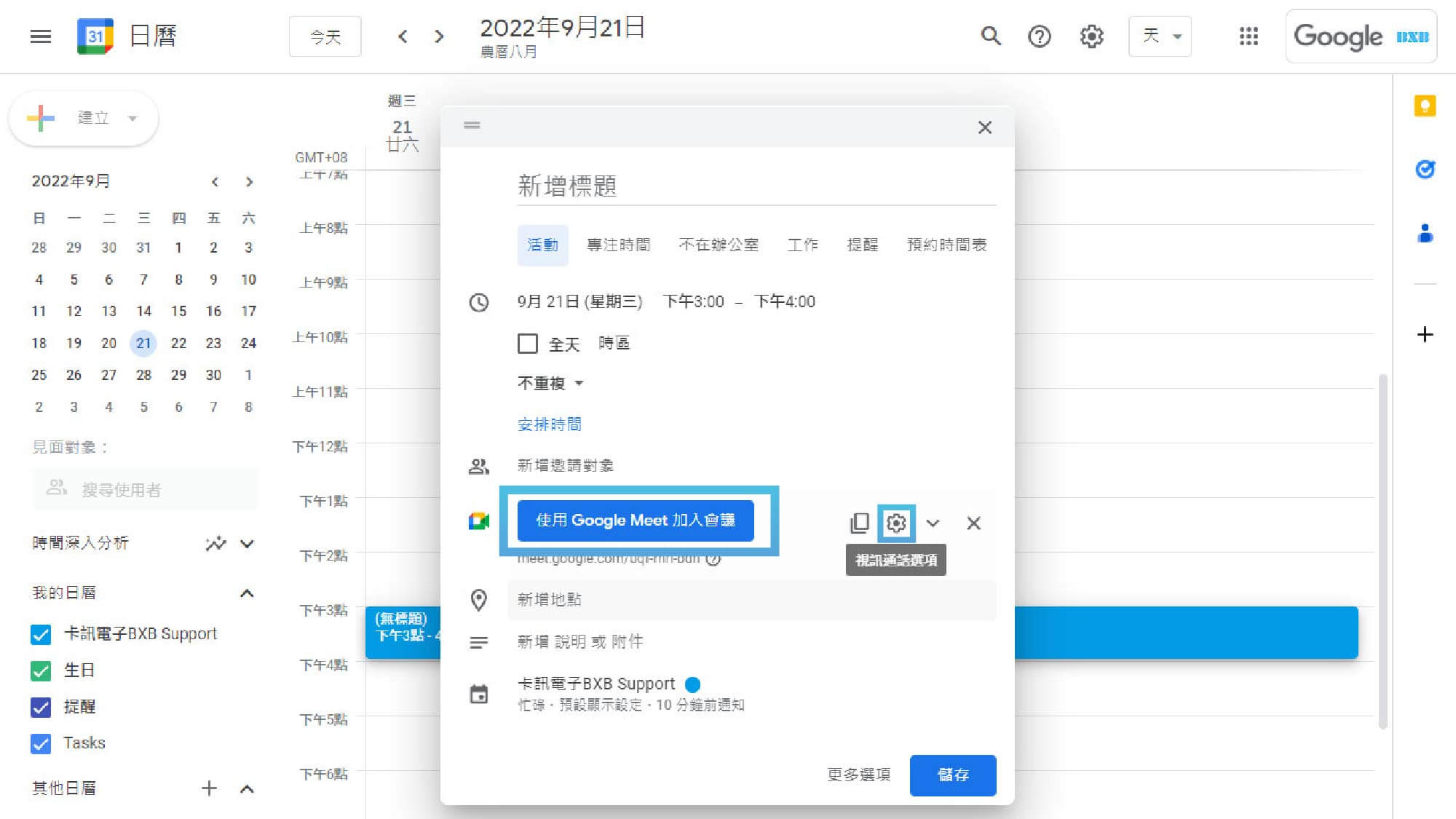Select the 活動 event tab
Viewport: 1456px width, 819px height.
540,244
